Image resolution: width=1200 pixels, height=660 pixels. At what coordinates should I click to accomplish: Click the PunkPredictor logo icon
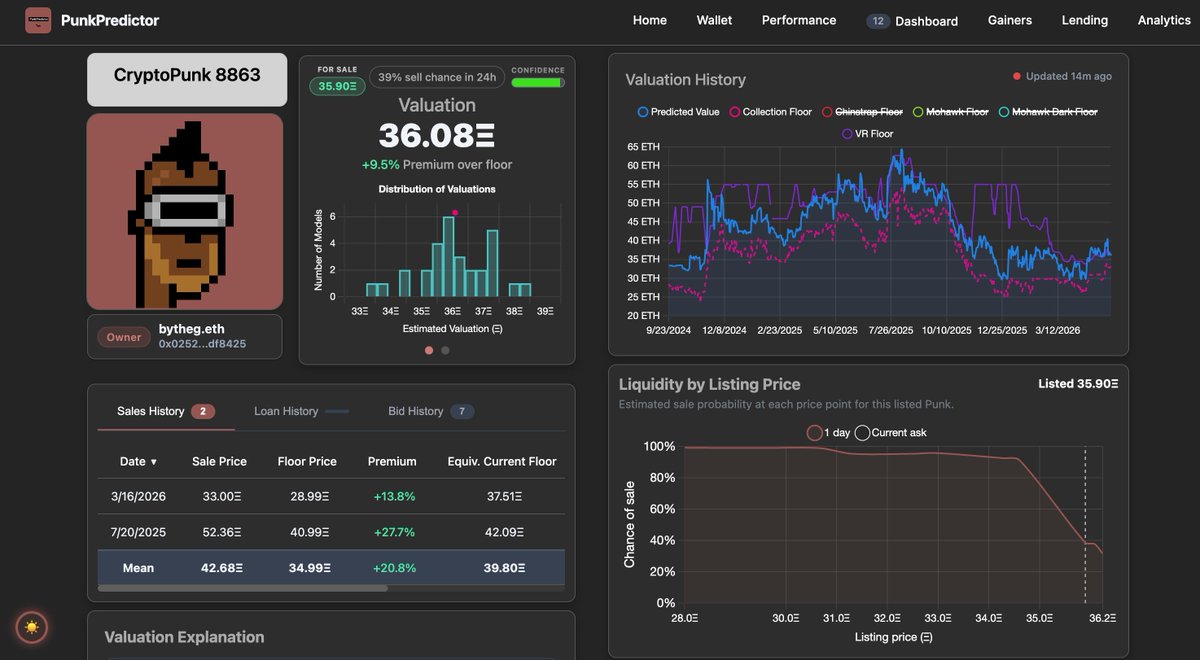tap(38, 20)
